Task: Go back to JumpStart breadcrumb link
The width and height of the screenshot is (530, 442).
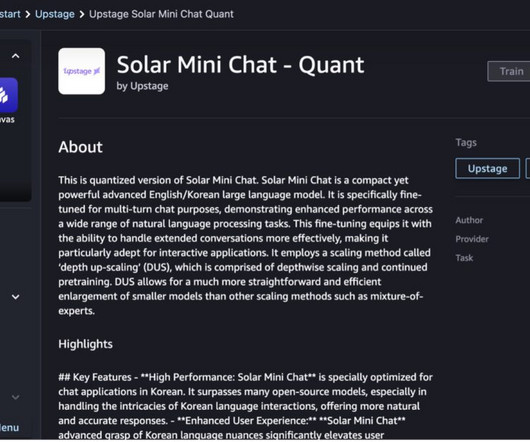Action: [10, 14]
